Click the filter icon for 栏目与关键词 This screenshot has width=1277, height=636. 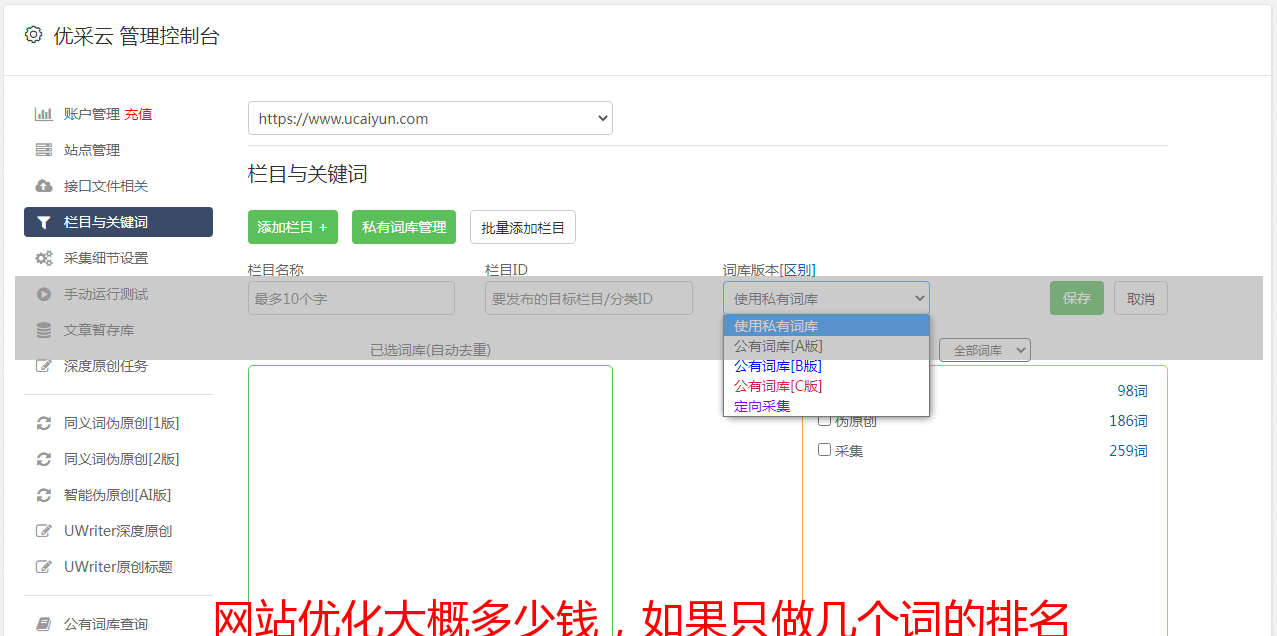click(44, 222)
